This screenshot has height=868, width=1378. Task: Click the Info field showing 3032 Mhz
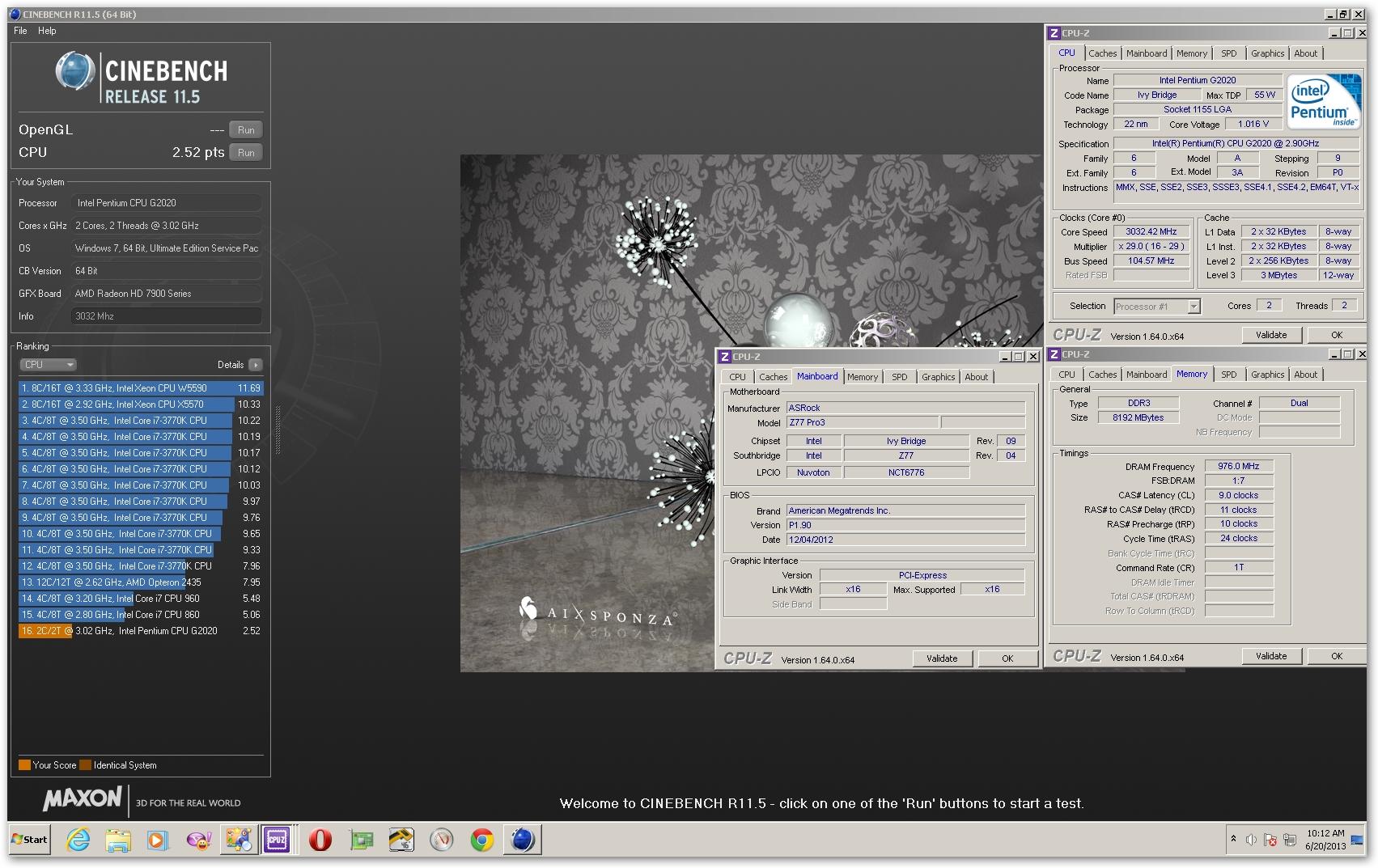(x=167, y=316)
